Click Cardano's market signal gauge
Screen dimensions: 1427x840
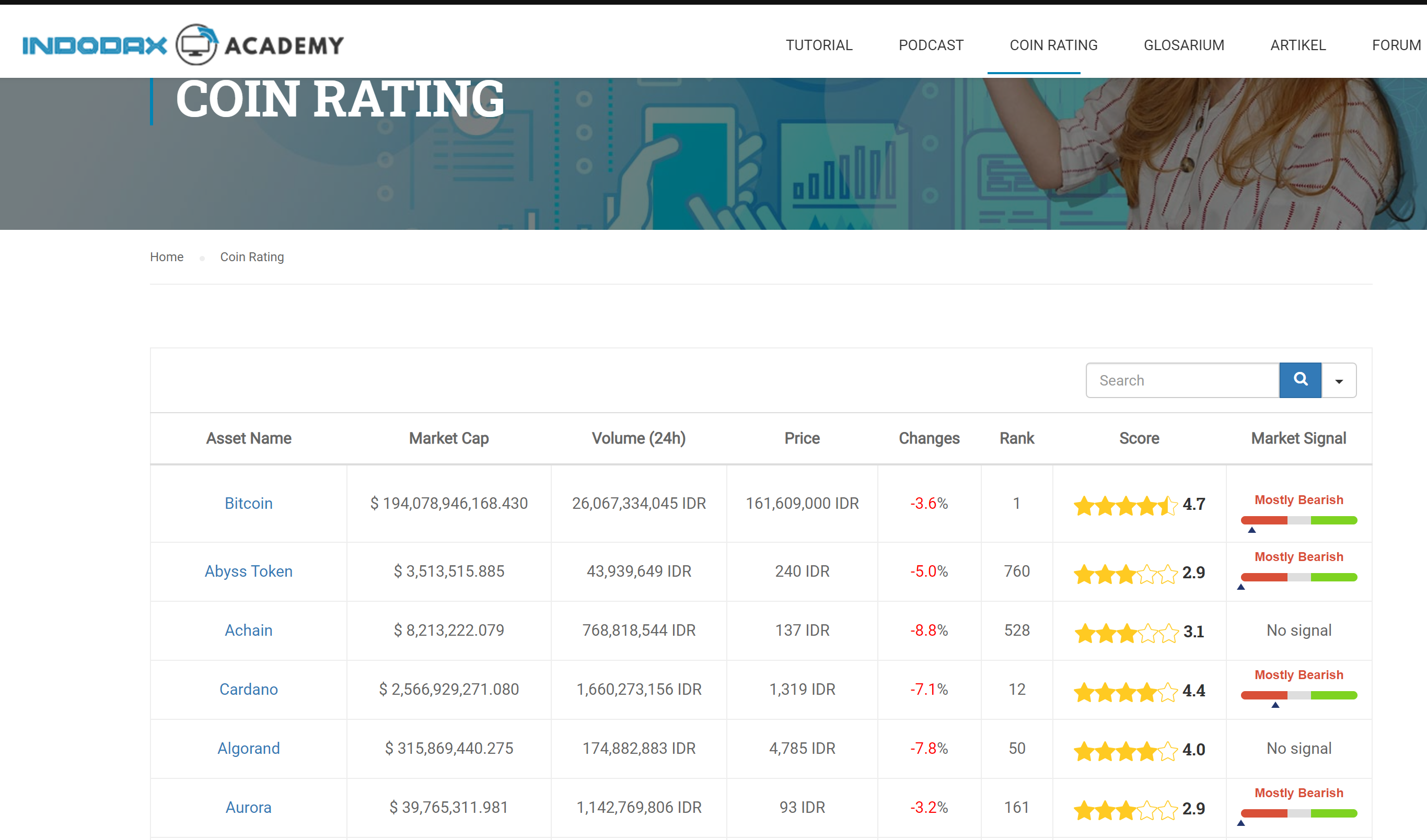[x=1298, y=695]
